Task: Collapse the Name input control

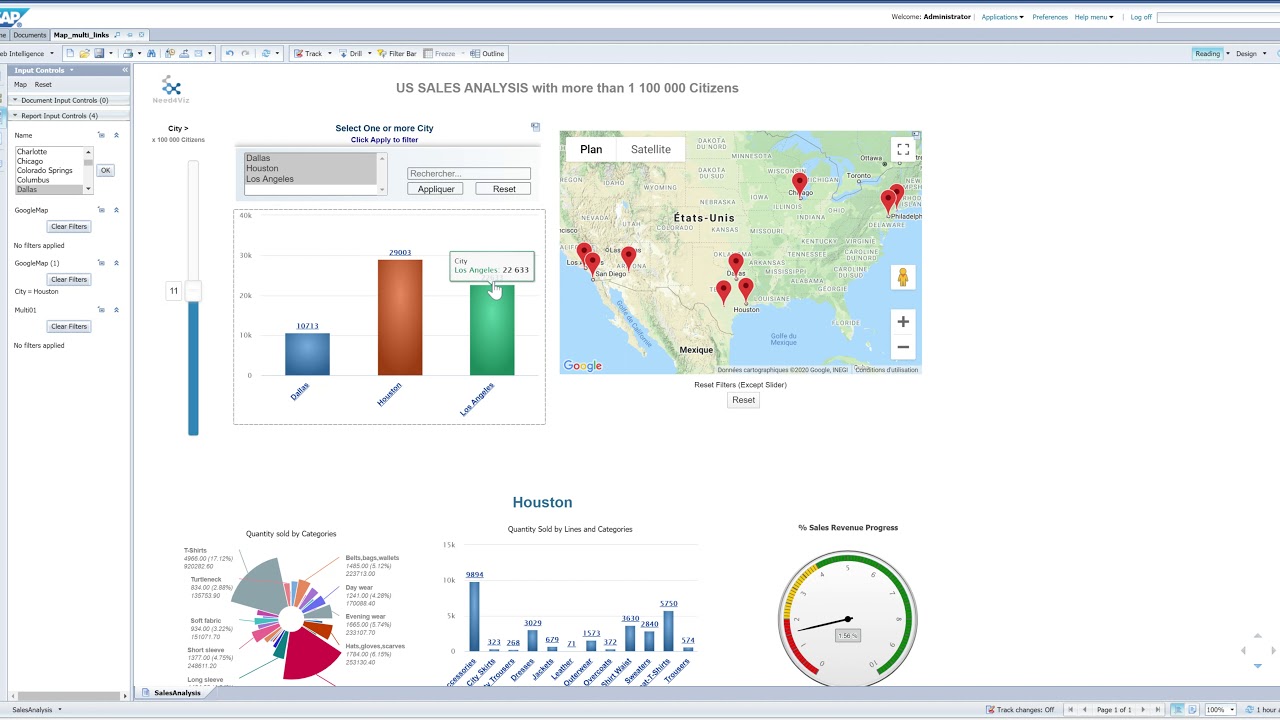Action: click(x=116, y=135)
